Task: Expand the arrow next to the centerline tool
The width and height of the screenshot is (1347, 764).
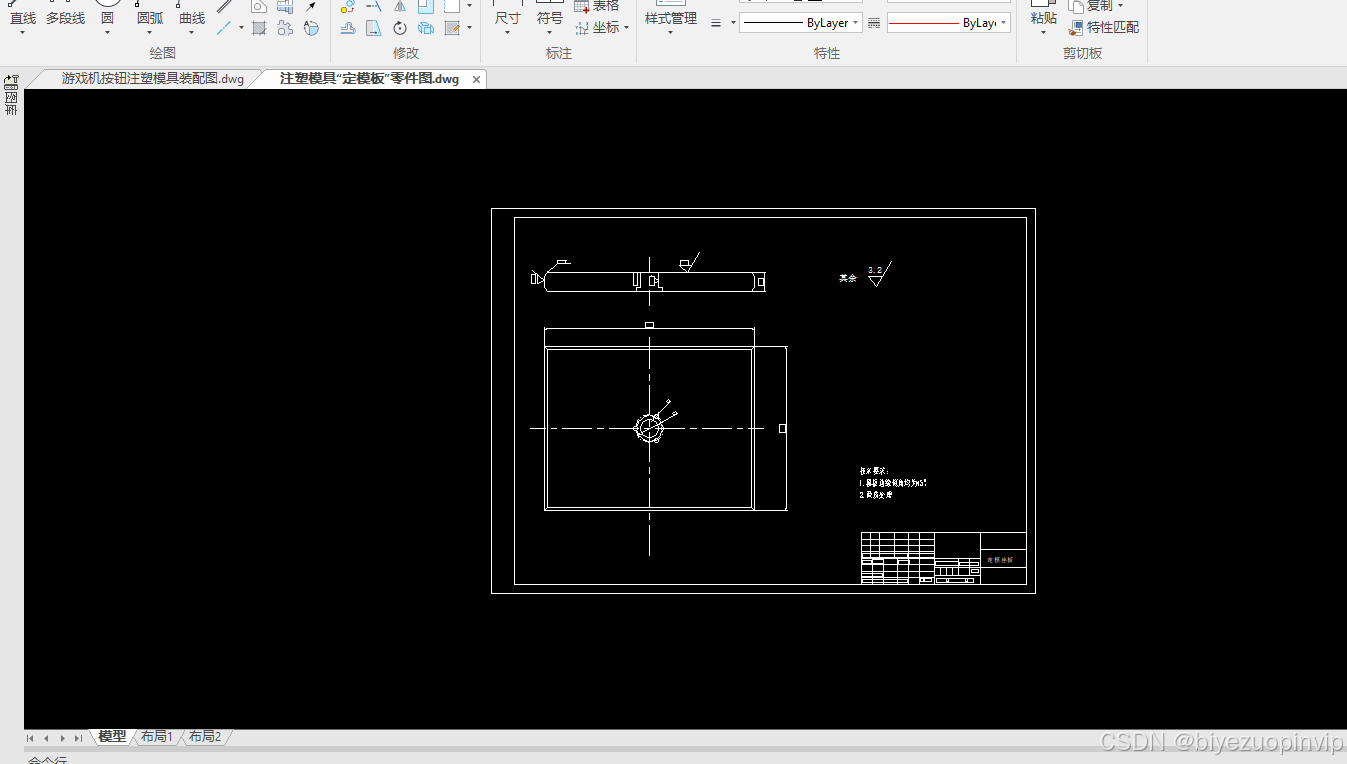Action: (241, 28)
